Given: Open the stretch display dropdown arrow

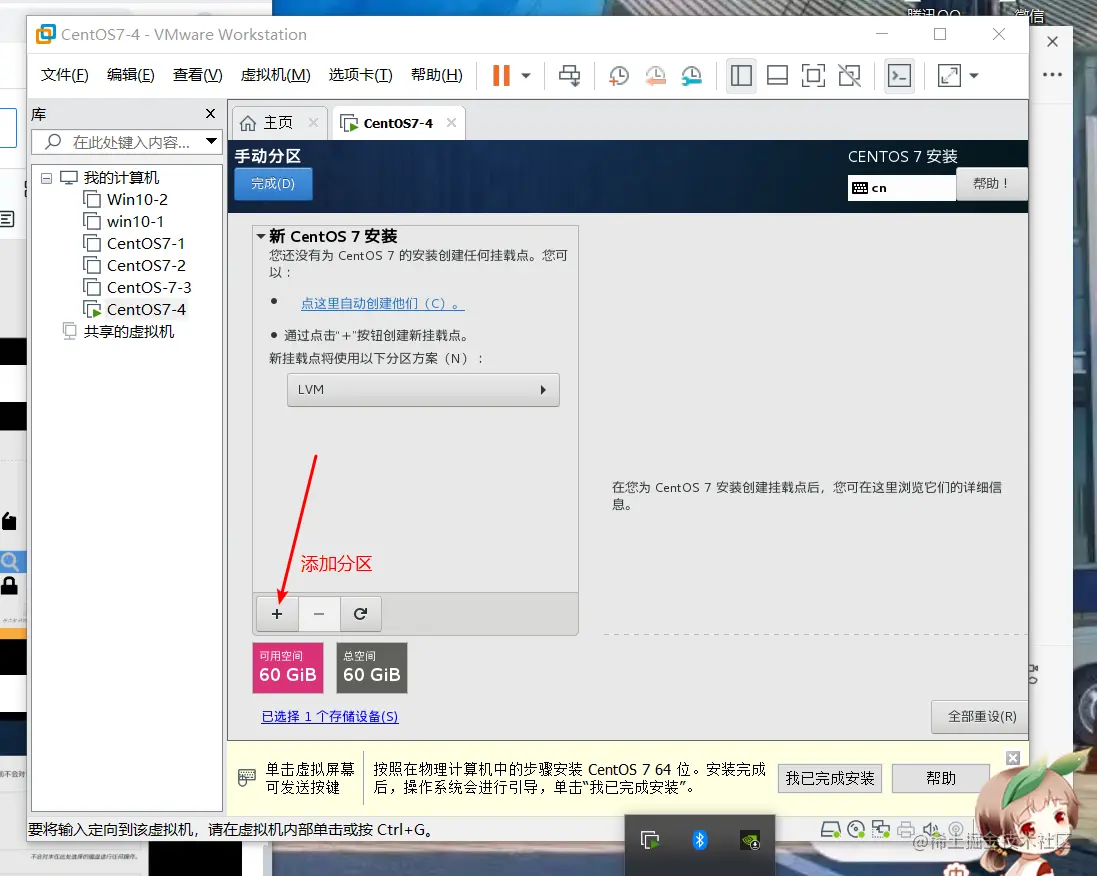Looking at the screenshot, I should coord(974,76).
